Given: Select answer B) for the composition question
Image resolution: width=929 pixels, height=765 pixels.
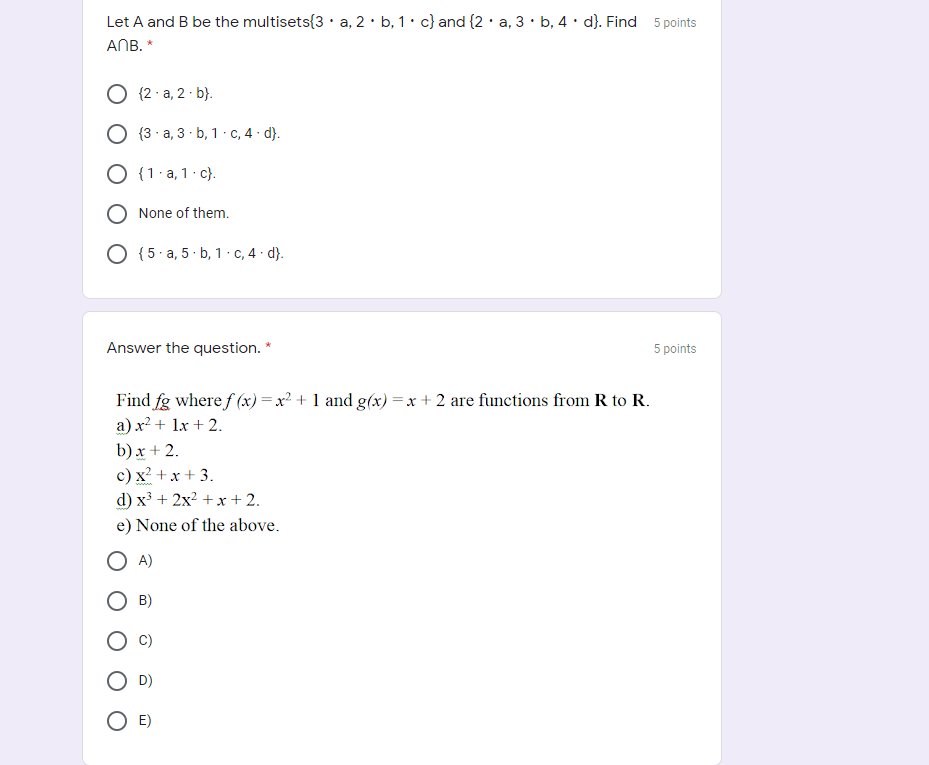Looking at the screenshot, I should pos(117,601).
